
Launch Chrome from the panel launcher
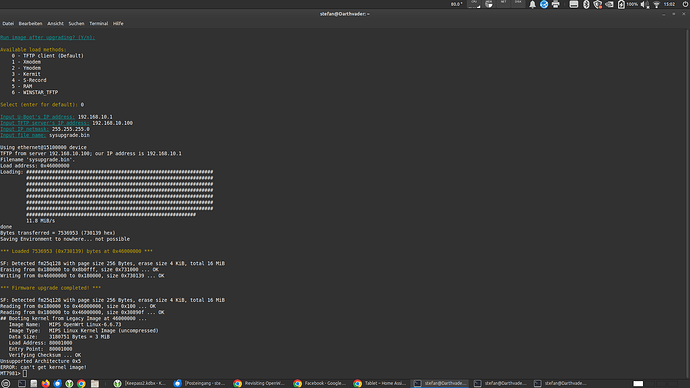81,384
